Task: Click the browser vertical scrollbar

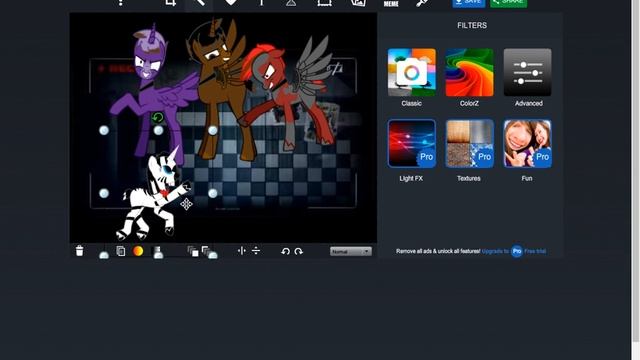Action: pyautogui.click(x=635, y=171)
